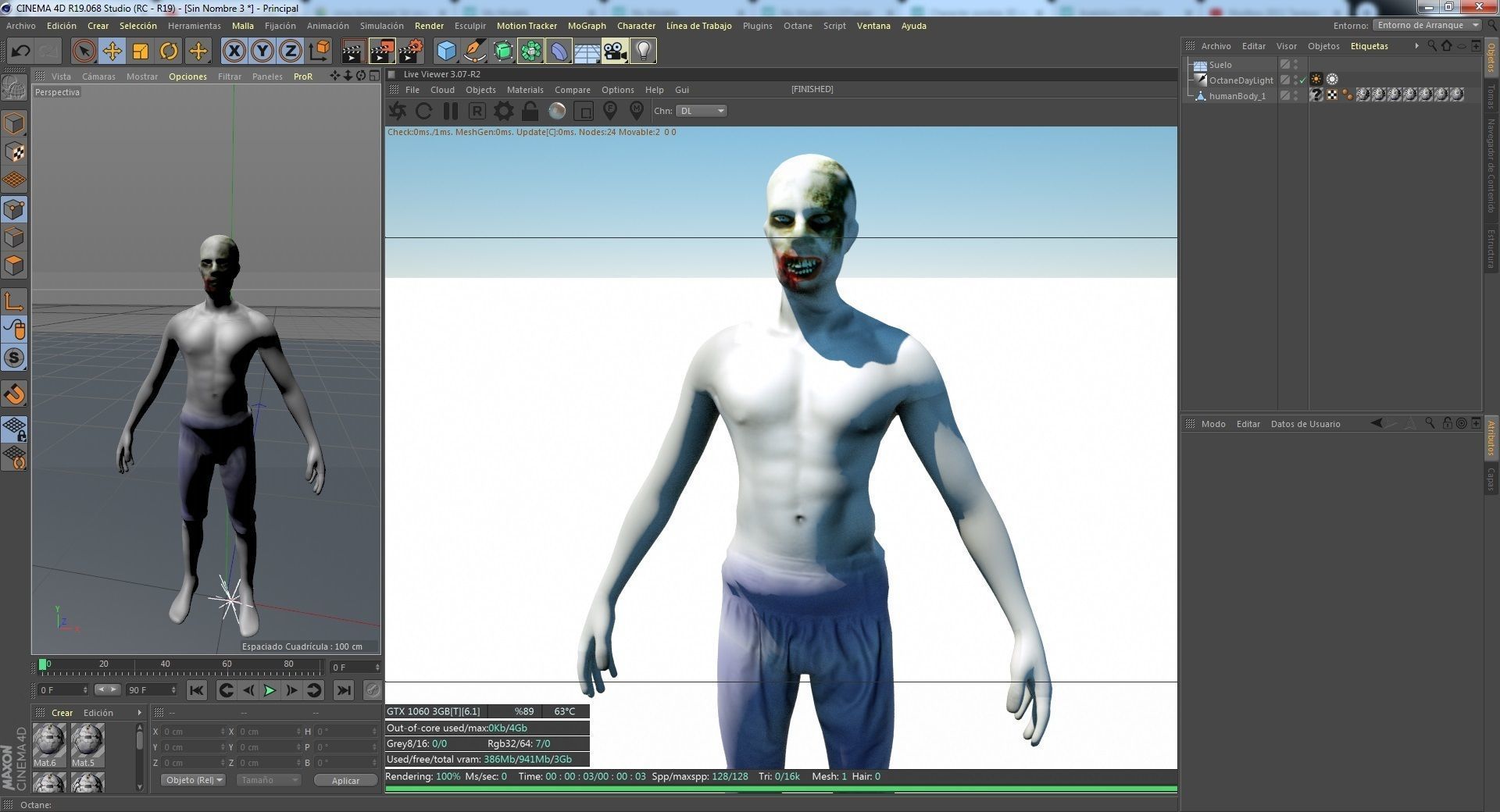Screen dimensions: 1500x812
Task: Click the Undo arrow icon
Action: point(21,52)
